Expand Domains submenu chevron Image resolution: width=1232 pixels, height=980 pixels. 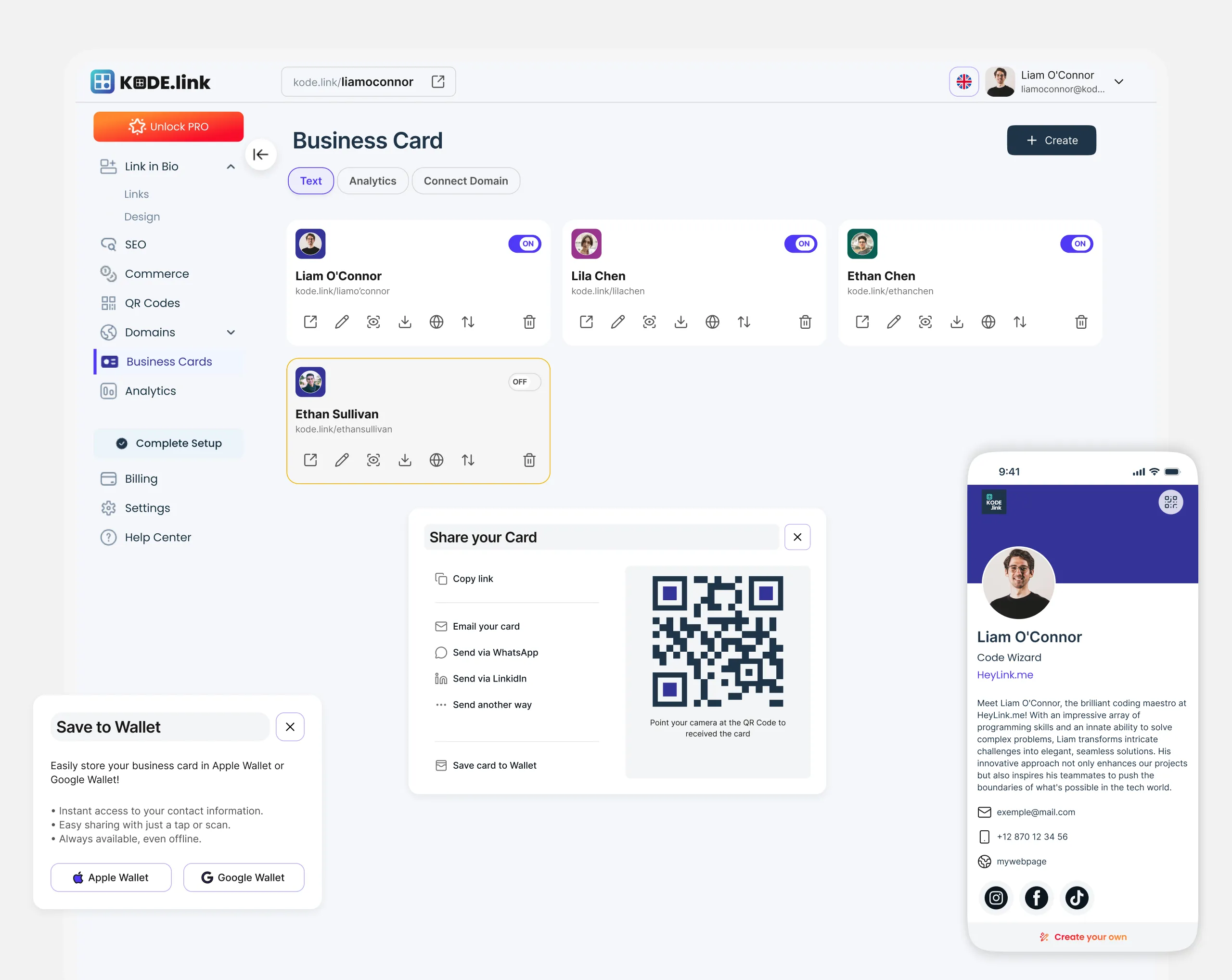coord(231,333)
